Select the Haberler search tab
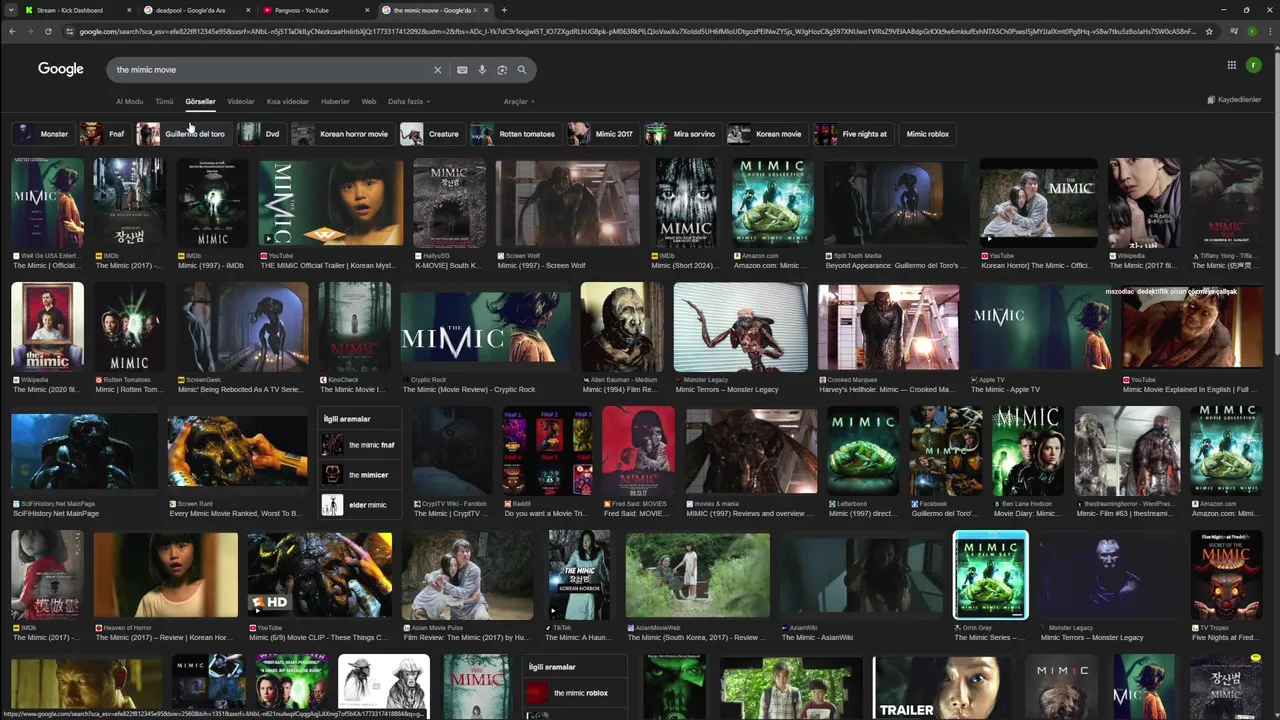The height and width of the screenshot is (720, 1280). click(335, 101)
